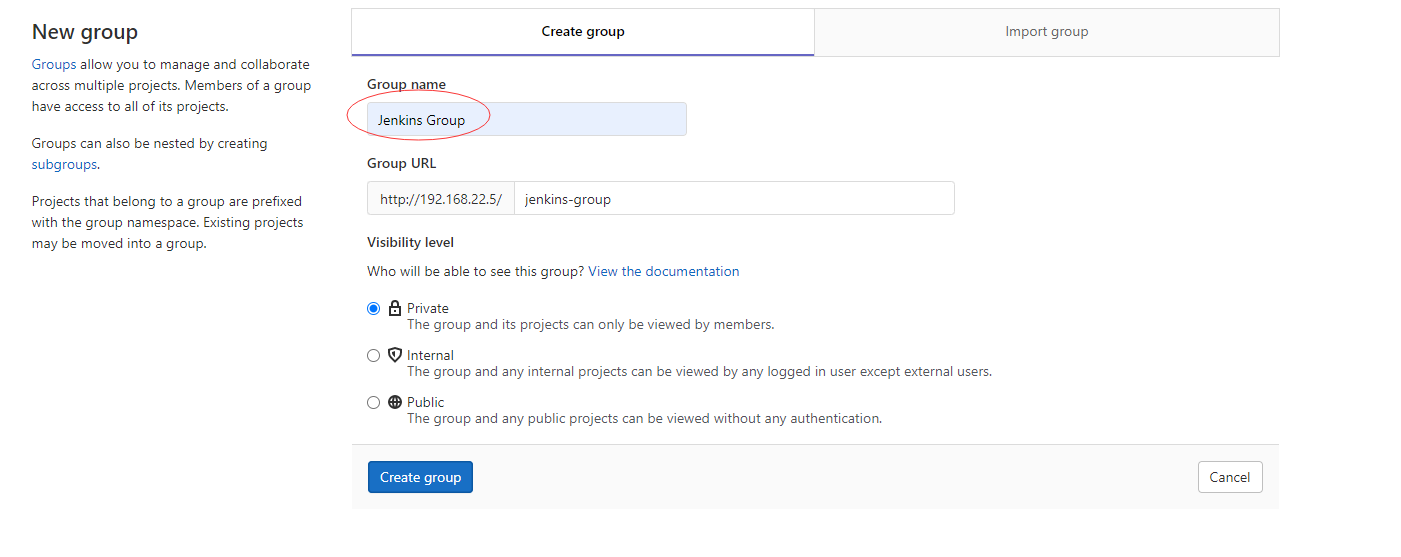Click the Cancel button
The image size is (1401, 557).
(x=1230, y=477)
